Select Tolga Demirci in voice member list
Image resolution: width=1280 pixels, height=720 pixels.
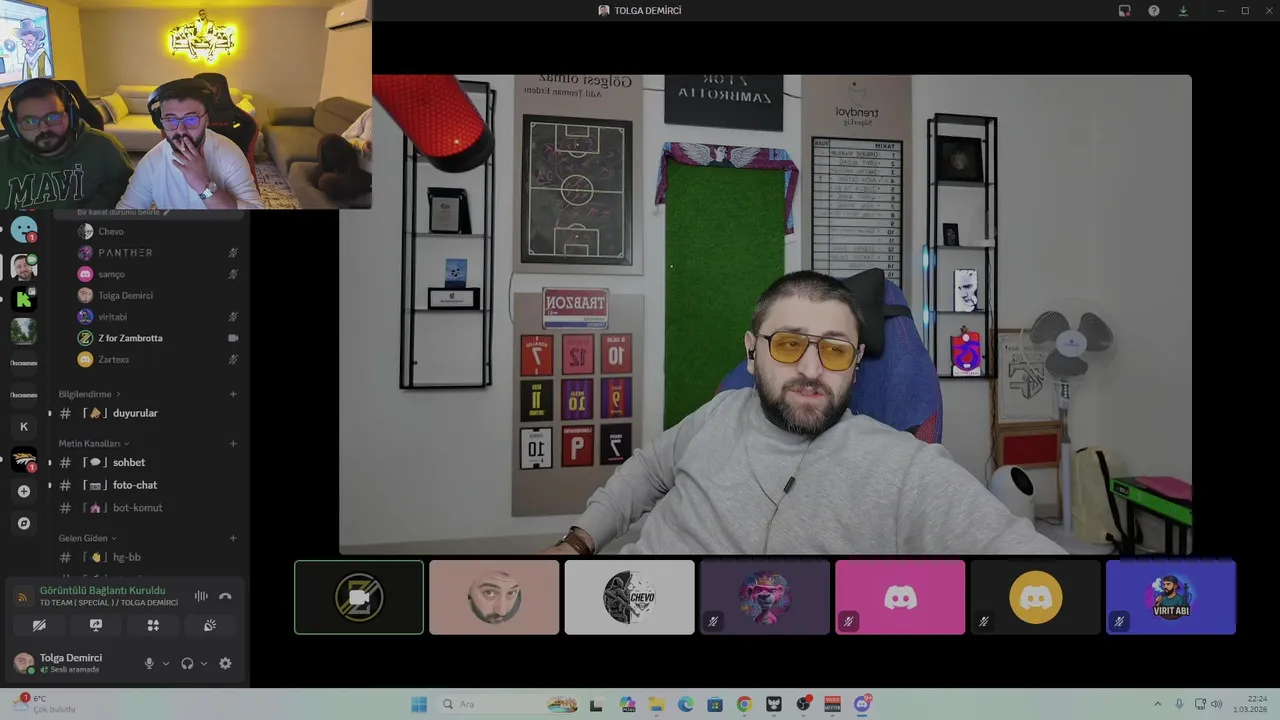point(157,295)
